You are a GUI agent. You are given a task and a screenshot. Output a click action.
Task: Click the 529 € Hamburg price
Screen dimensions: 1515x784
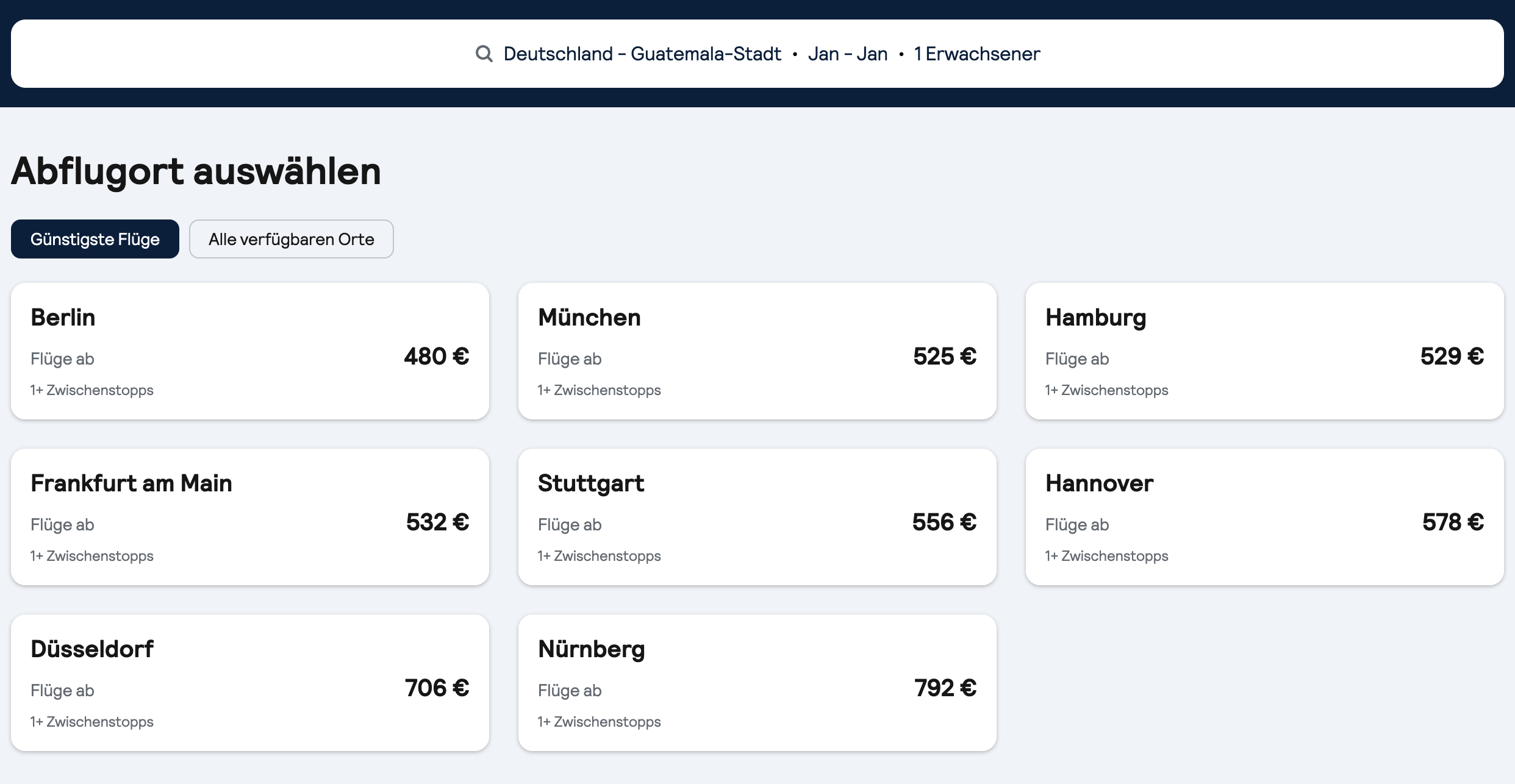[1452, 356]
